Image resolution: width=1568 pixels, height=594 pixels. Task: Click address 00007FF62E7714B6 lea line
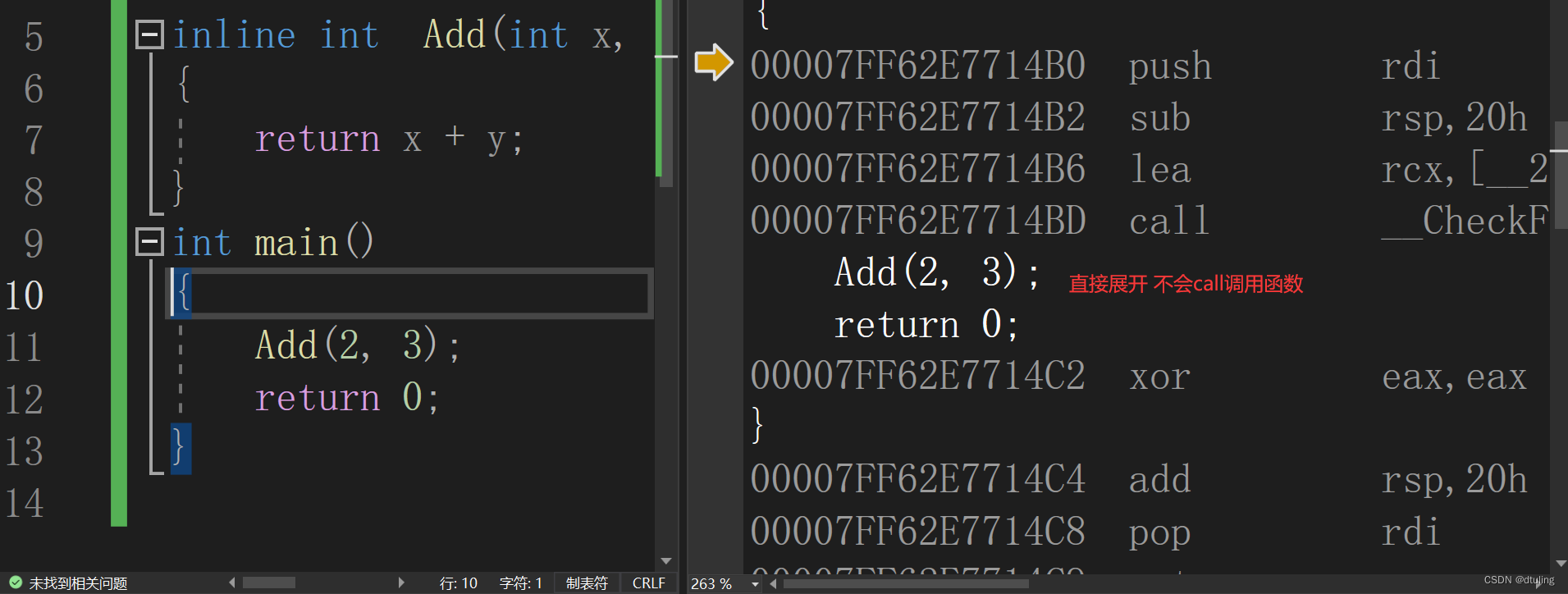point(1149,169)
